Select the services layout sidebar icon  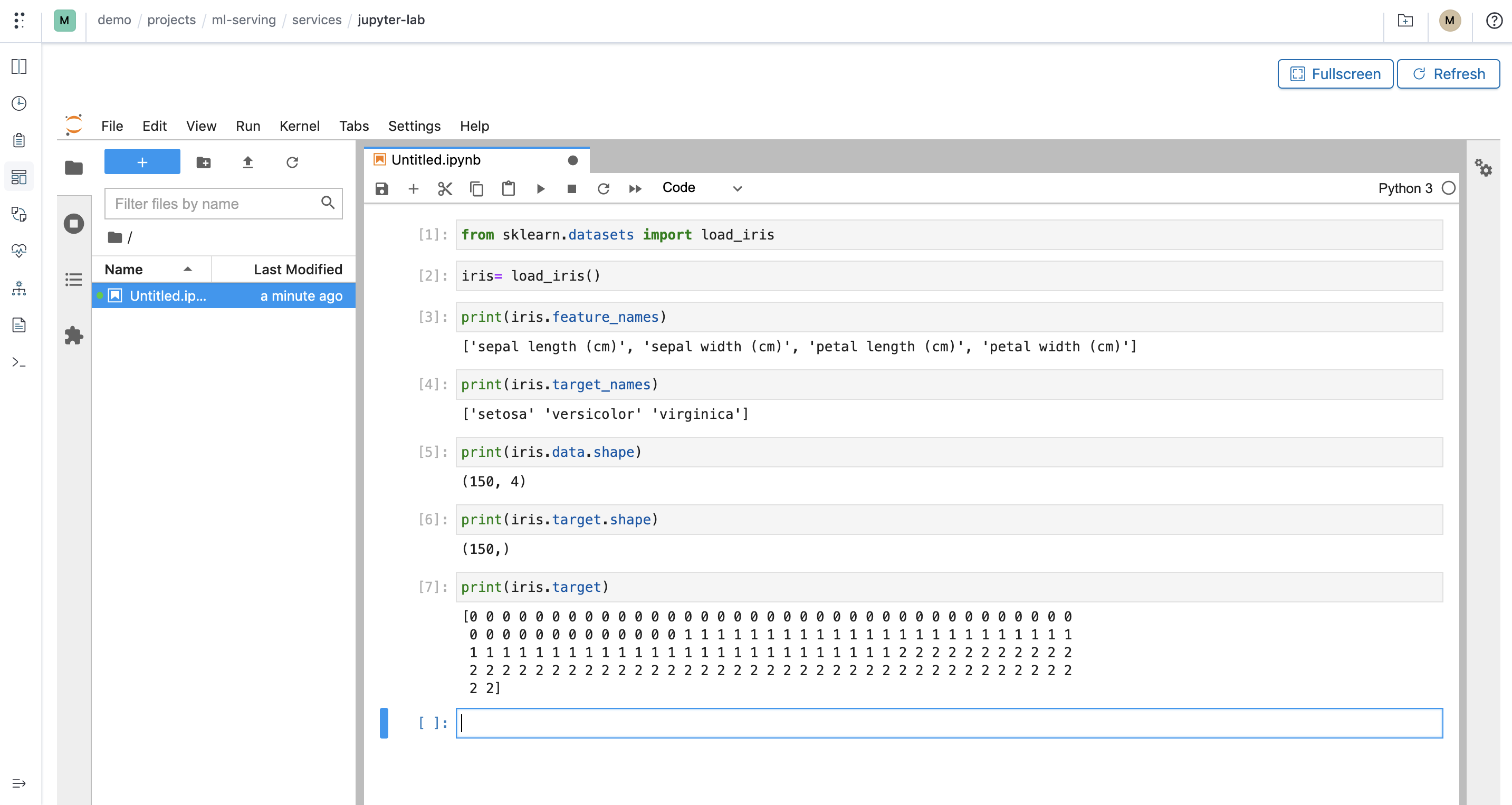(x=19, y=177)
